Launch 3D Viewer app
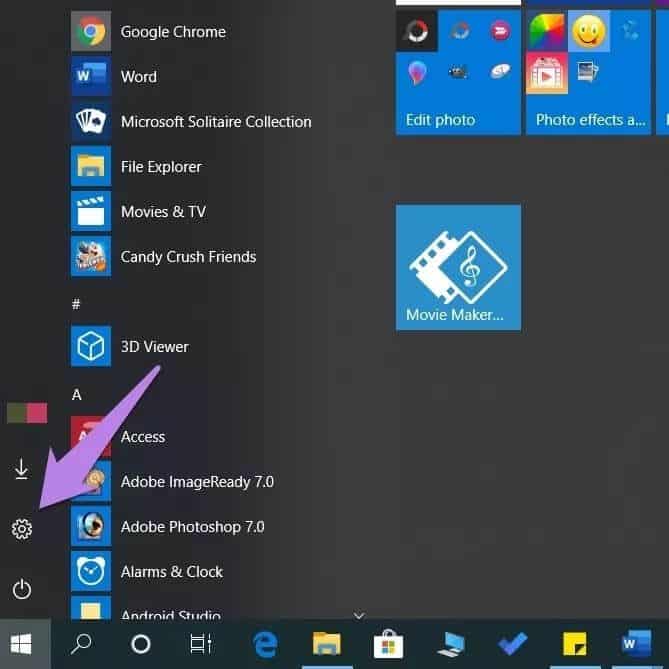Viewport: 669px width, 669px height. point(154,347)
